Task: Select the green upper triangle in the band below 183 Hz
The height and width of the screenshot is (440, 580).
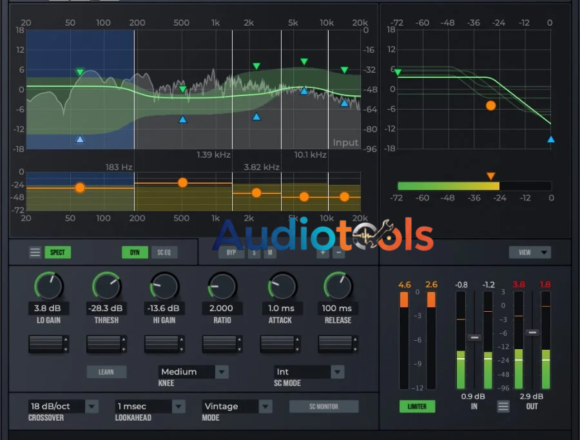Action: [x=80, y=72]
